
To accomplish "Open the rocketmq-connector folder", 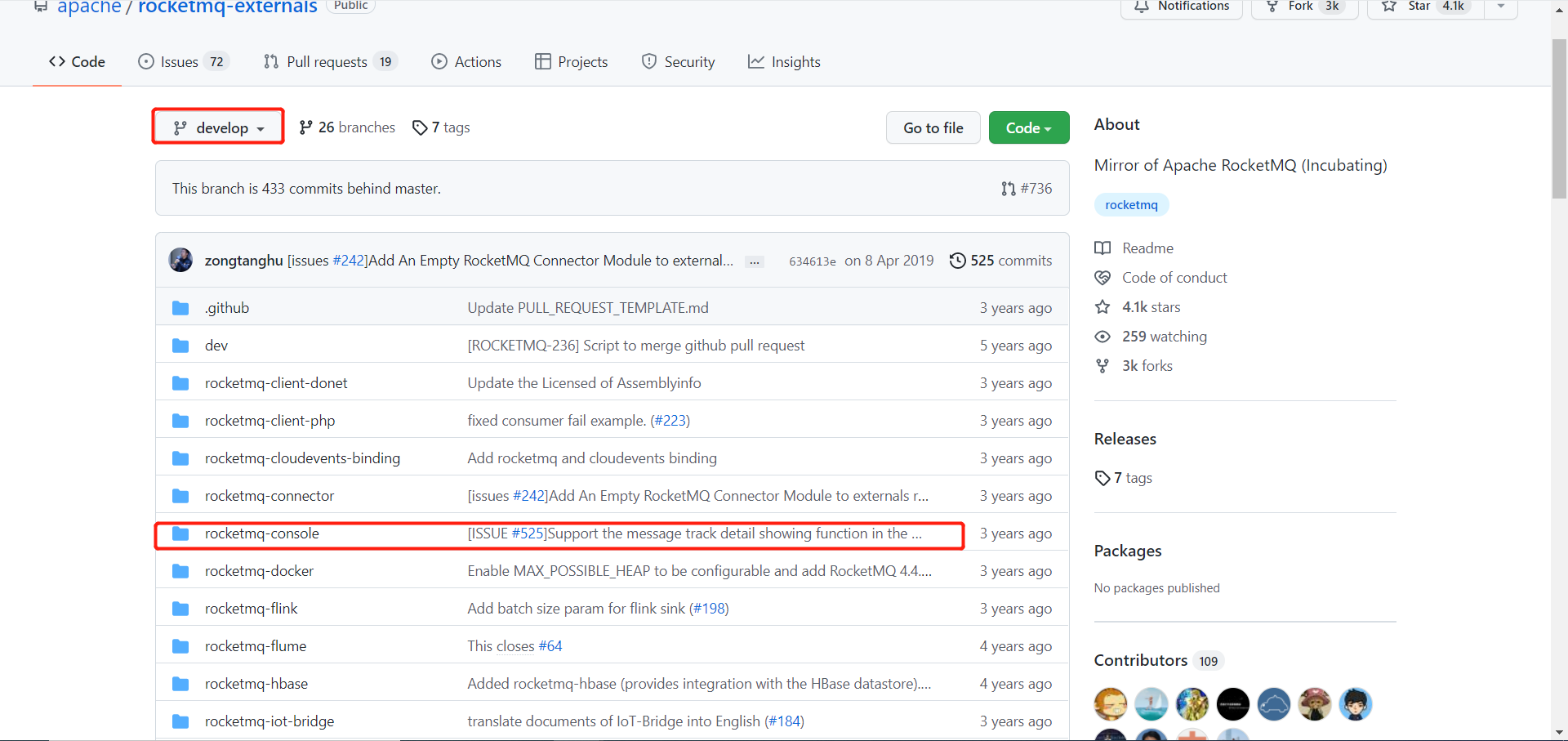I will pyautogui.click(x=269, y=496).
